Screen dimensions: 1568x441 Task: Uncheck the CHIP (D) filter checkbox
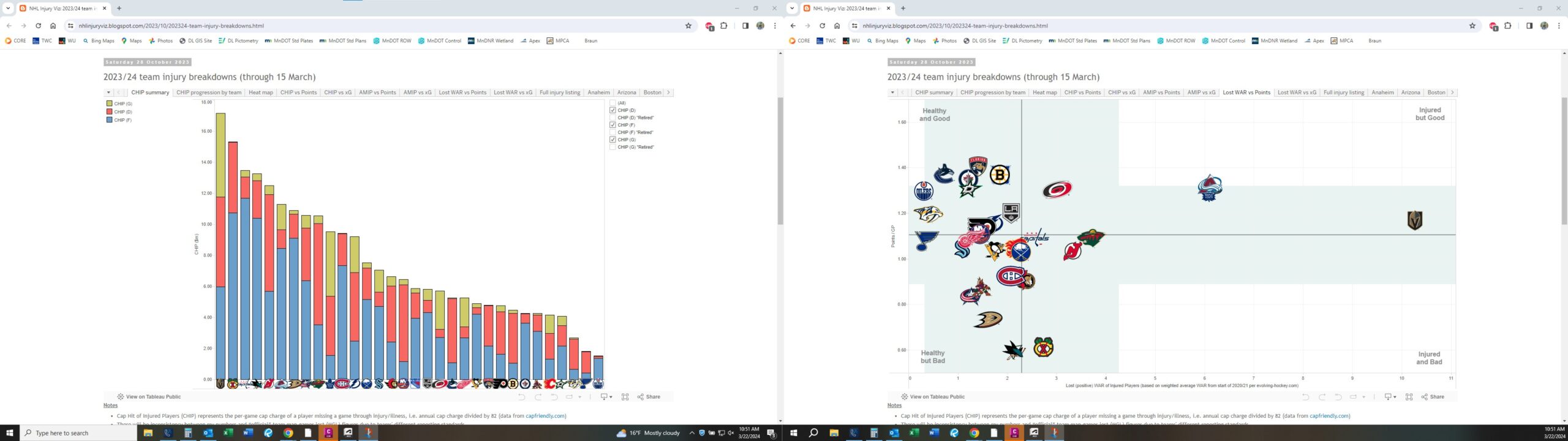point(612,110)
